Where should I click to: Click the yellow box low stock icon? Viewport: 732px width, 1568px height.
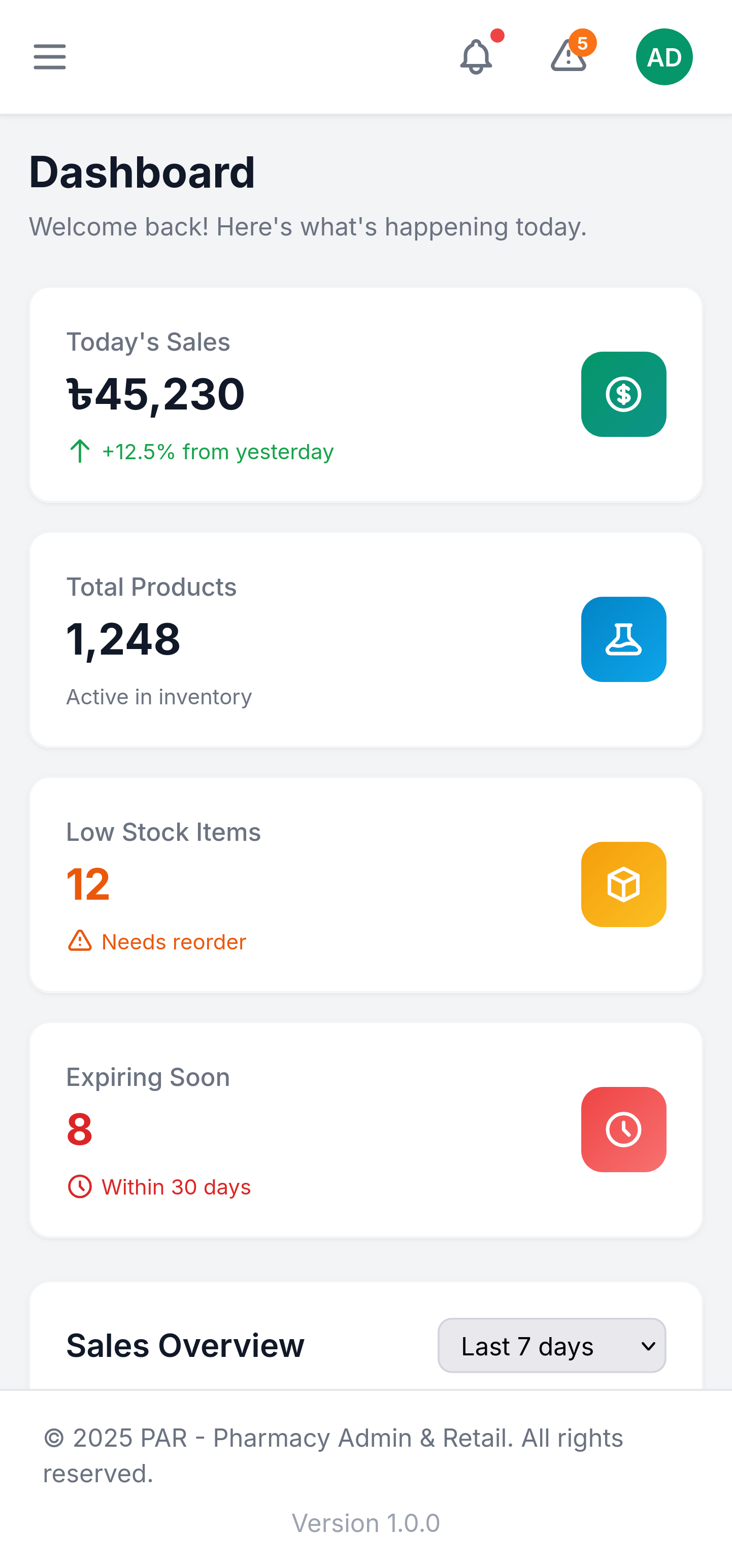pyautogui.click(x=623, y=884)
